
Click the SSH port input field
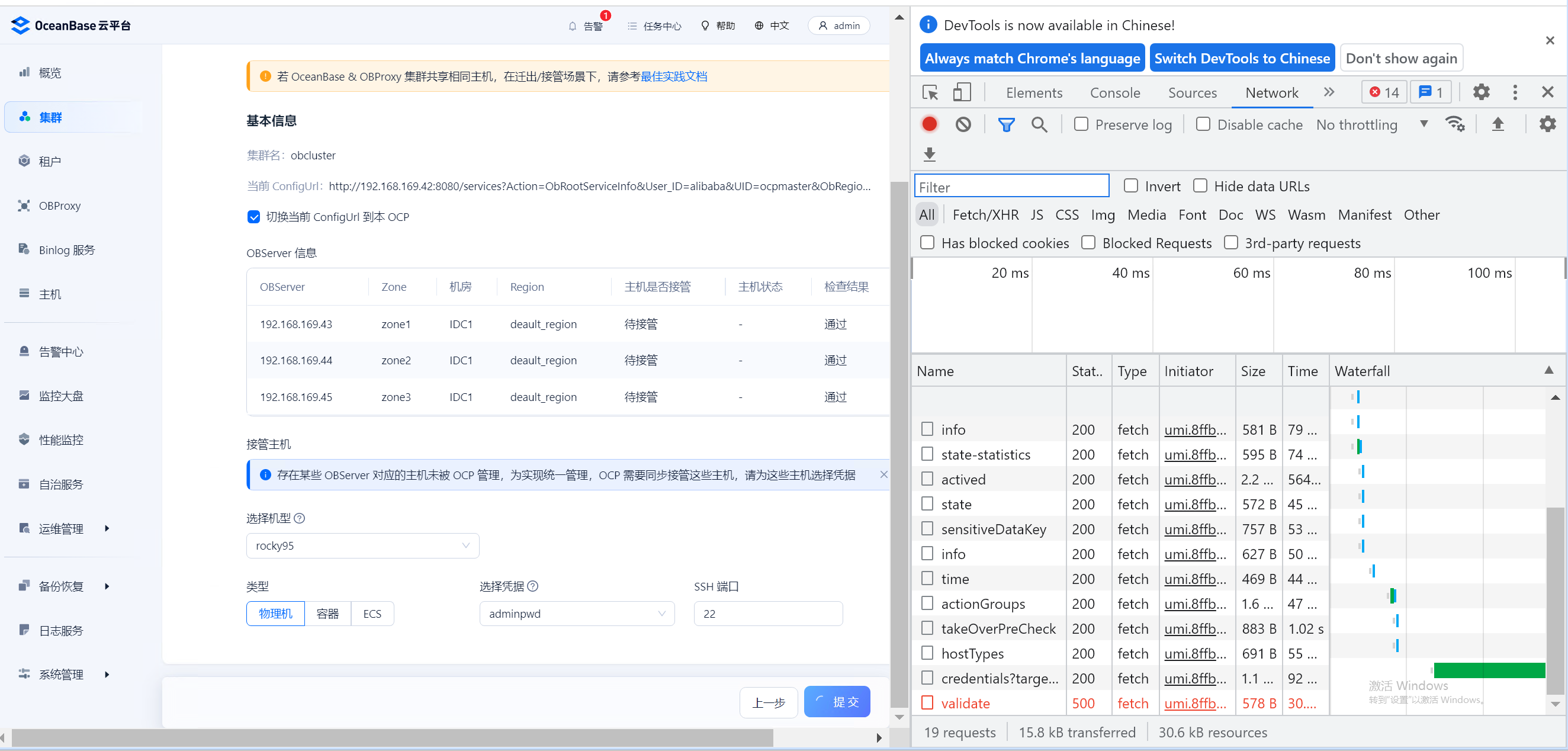click(x=767, y=614)
